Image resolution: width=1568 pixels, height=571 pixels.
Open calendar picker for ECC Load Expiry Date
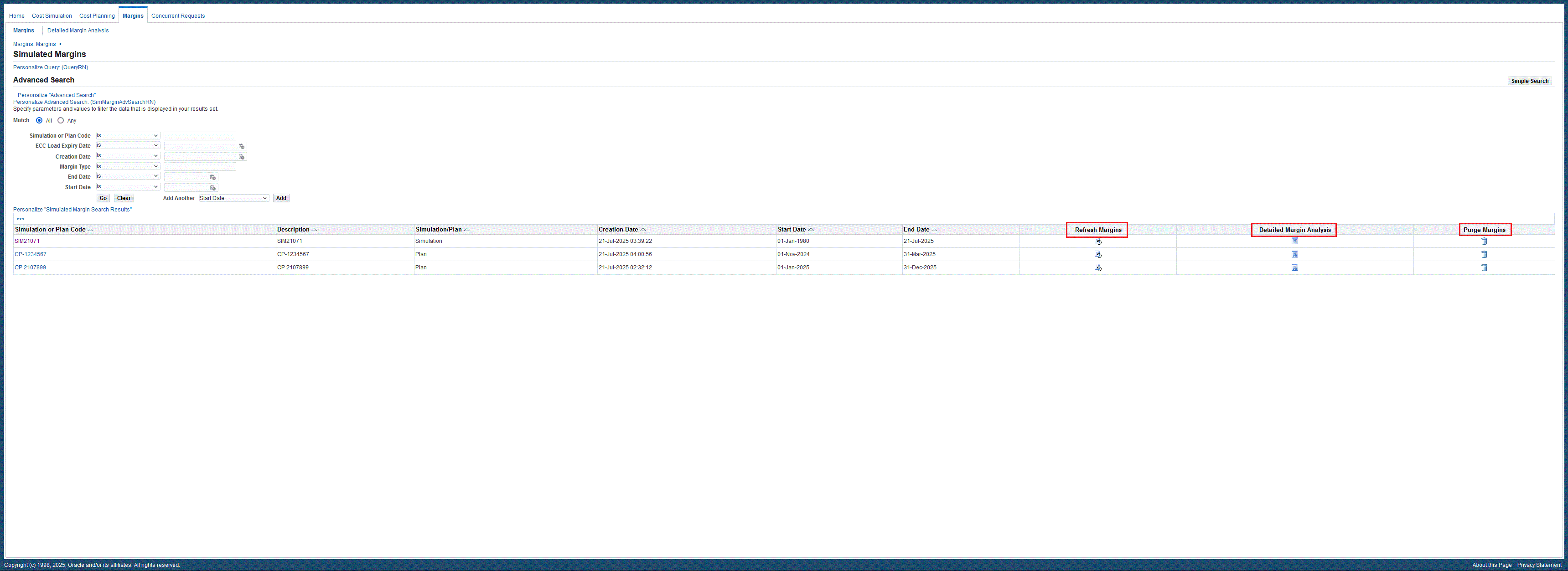(x=242, y=147)
